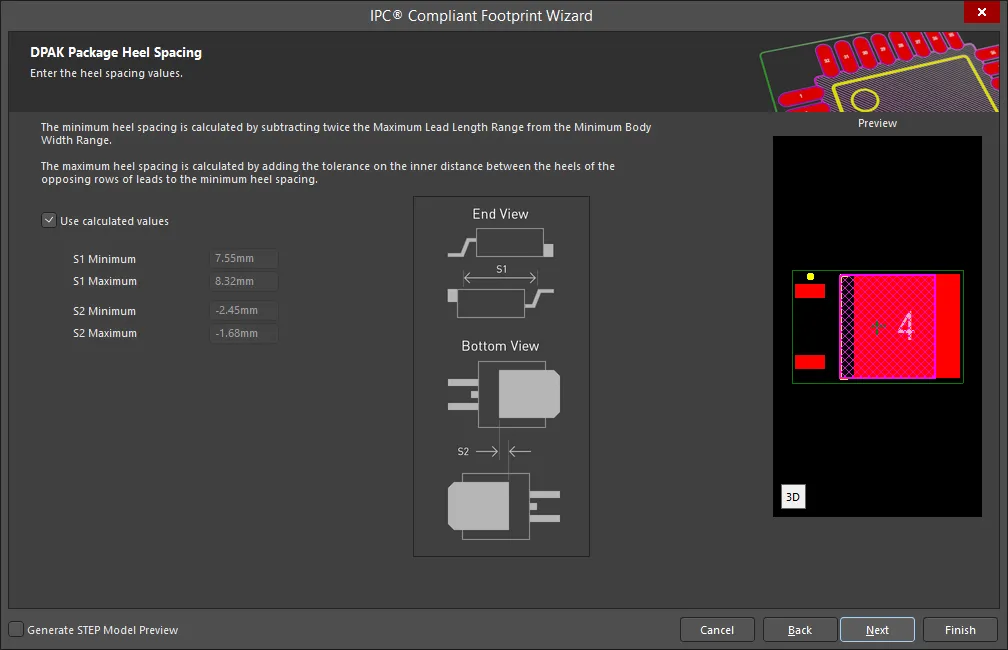This screenshot has width=1008, height=650.
Task: Go Back to the previous wizard page
Action: point(800,630)
